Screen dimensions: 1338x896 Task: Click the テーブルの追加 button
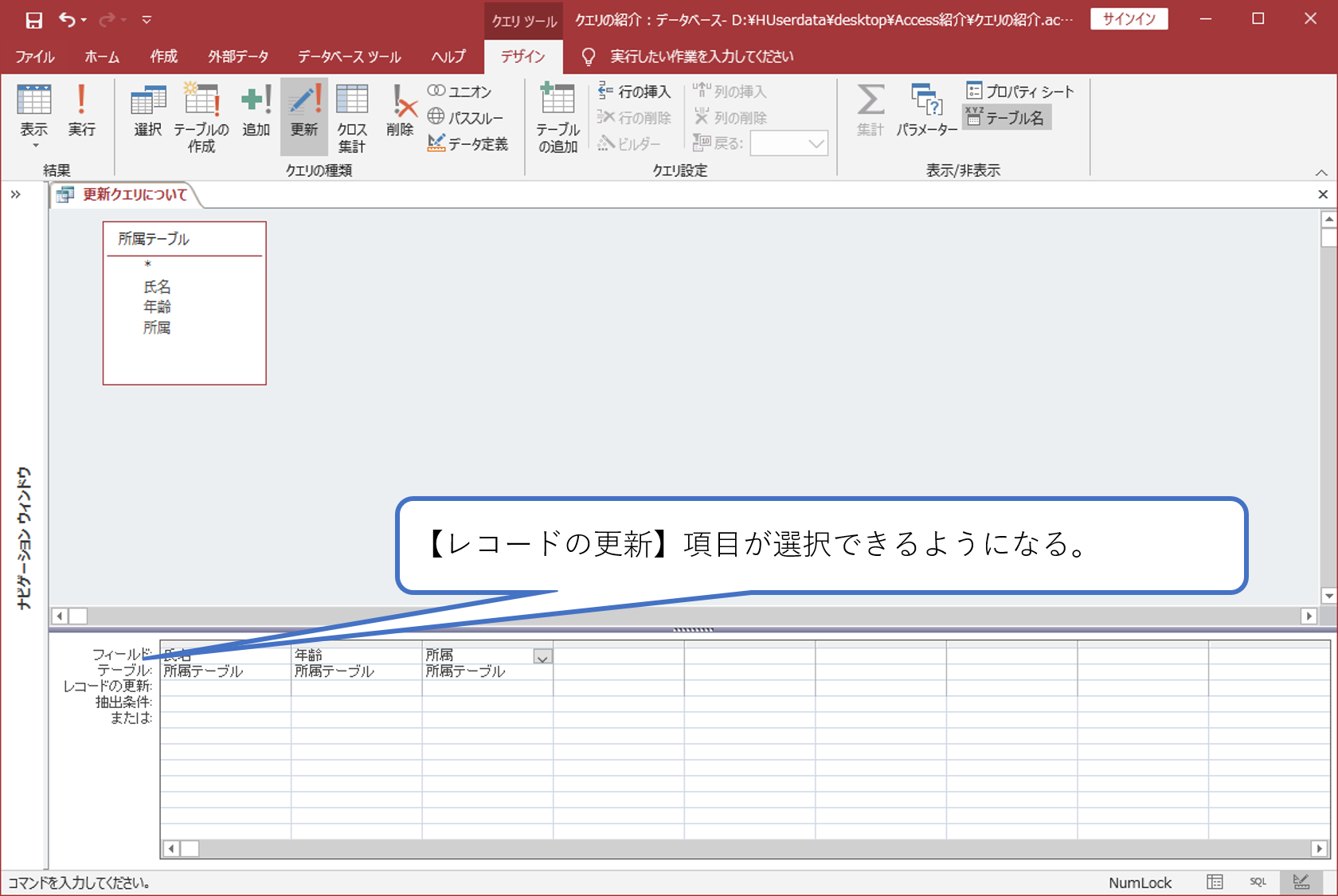[557, 118]
